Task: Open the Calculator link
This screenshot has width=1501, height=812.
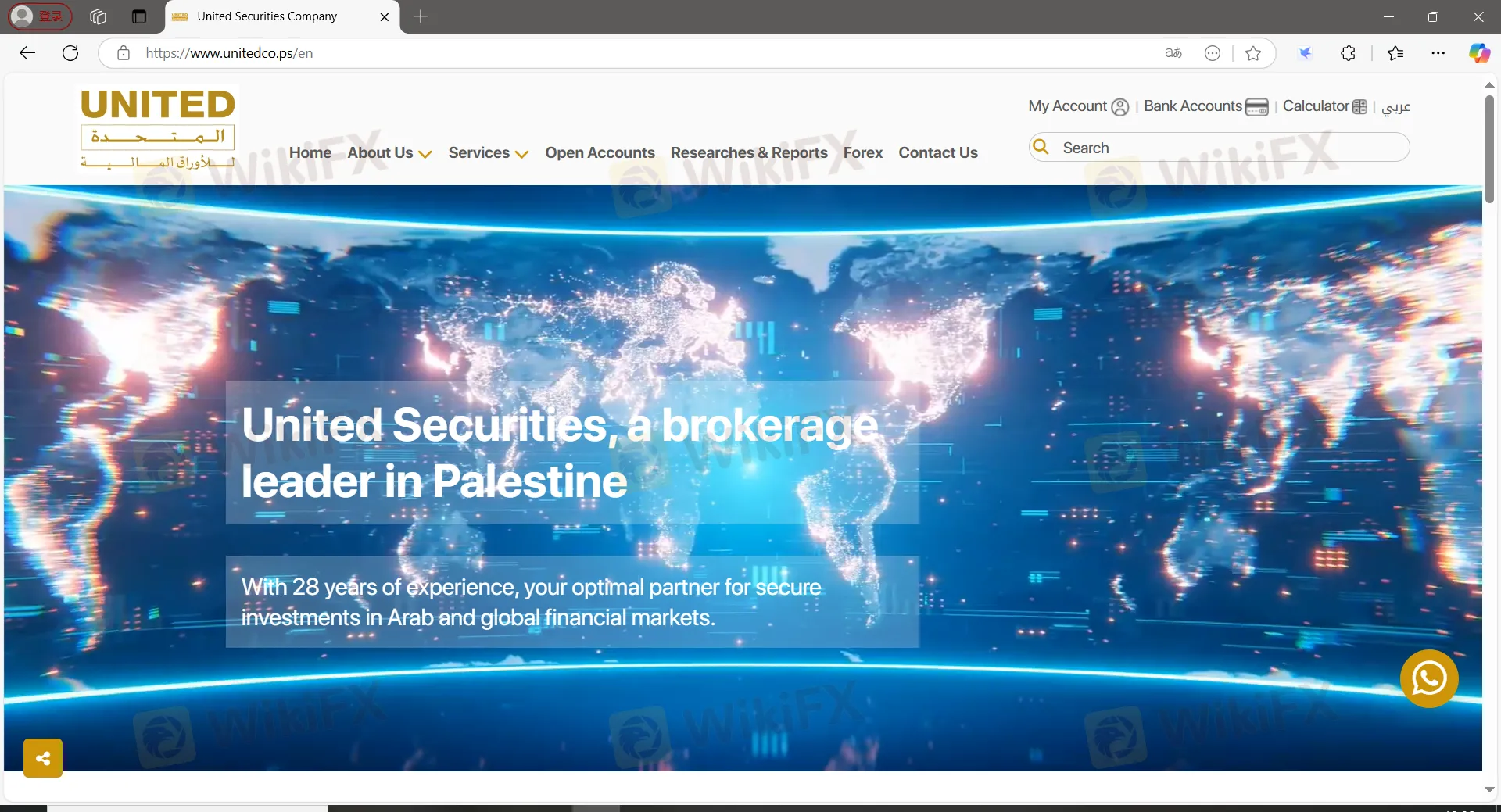Action: click(x=1317, y=106)
